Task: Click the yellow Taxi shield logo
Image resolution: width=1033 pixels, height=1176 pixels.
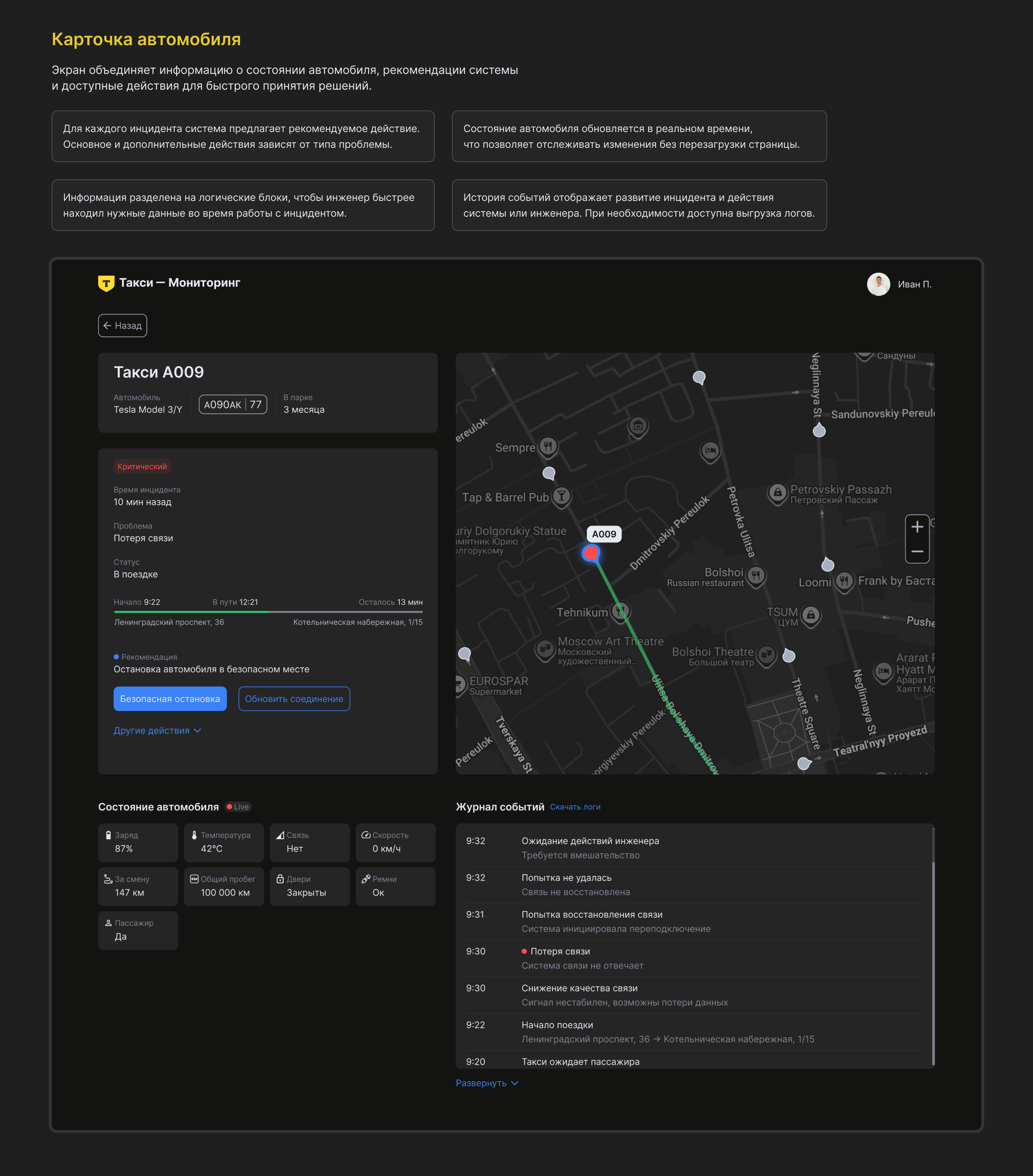Action: (106, 283)
